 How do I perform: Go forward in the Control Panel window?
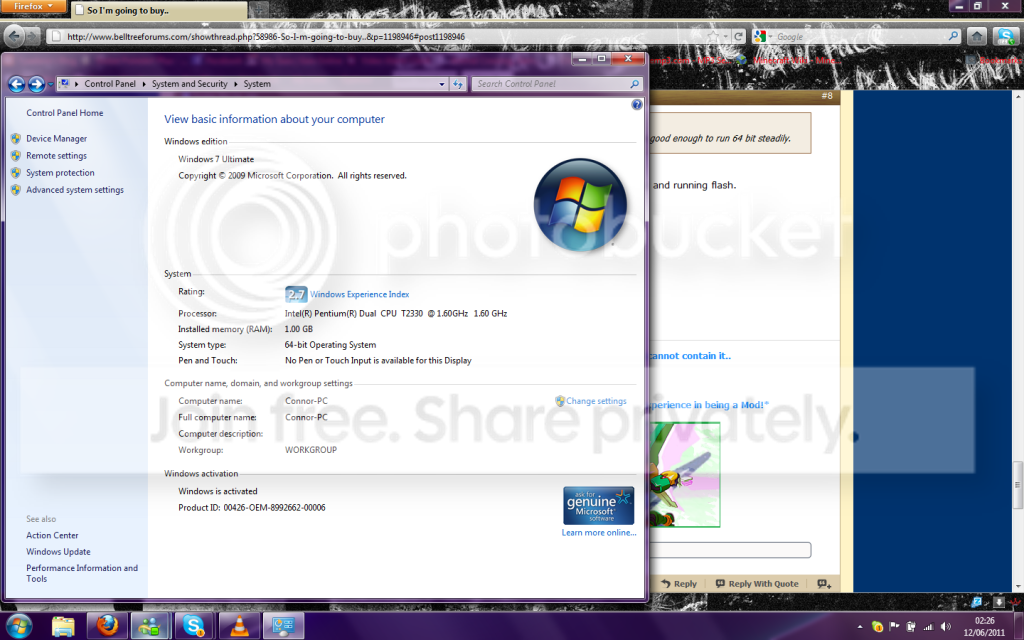(37, 84)
